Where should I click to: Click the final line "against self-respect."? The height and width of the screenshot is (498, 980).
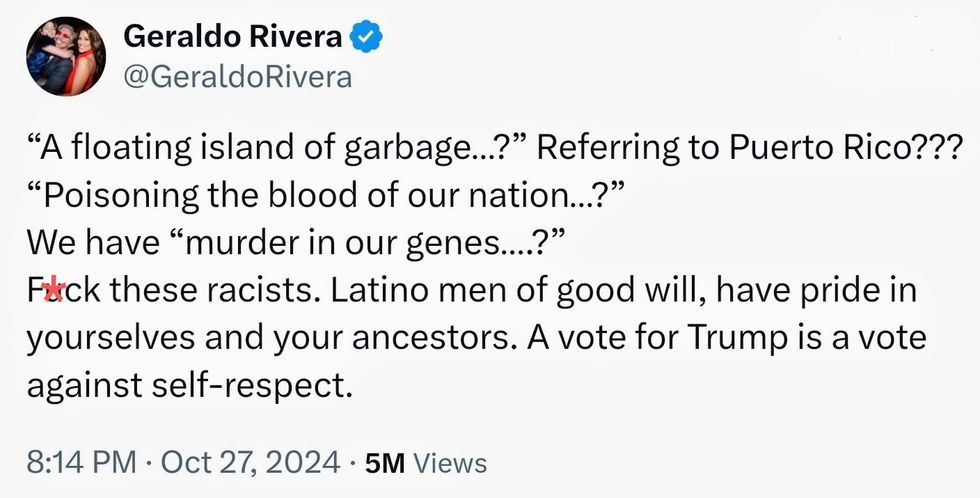pos(188,385)
